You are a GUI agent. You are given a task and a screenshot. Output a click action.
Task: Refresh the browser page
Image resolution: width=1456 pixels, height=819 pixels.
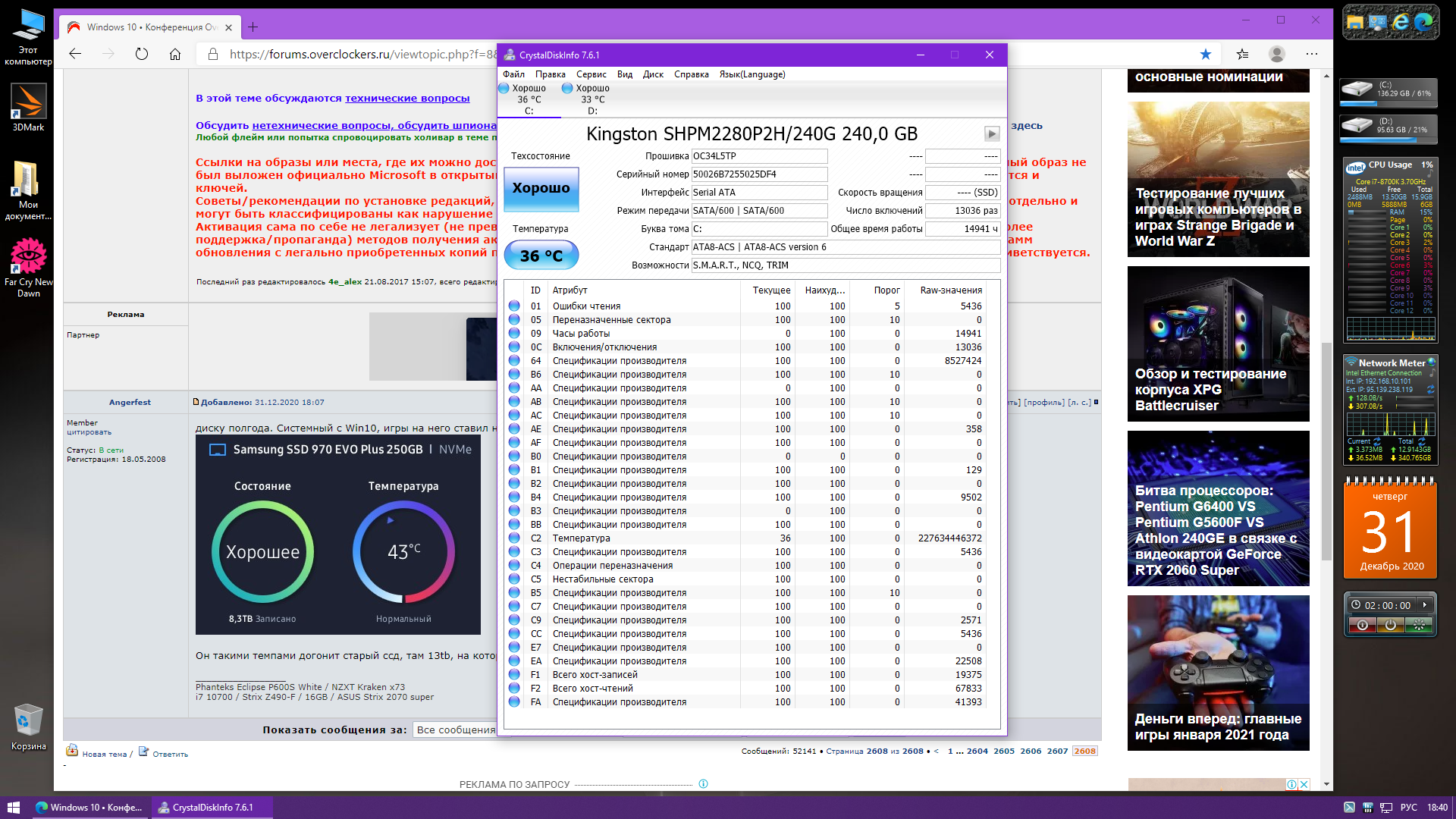click(x=142, y=54)
